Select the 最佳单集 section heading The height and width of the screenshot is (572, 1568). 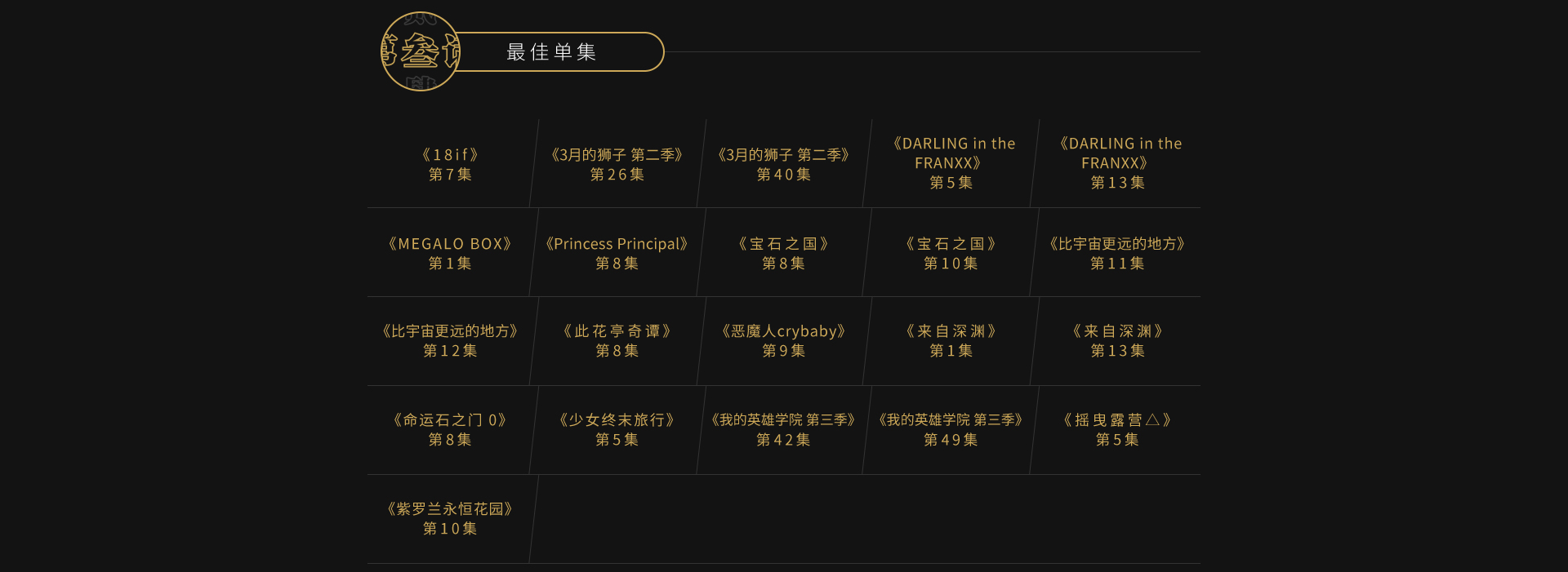[x=551, y=52]
